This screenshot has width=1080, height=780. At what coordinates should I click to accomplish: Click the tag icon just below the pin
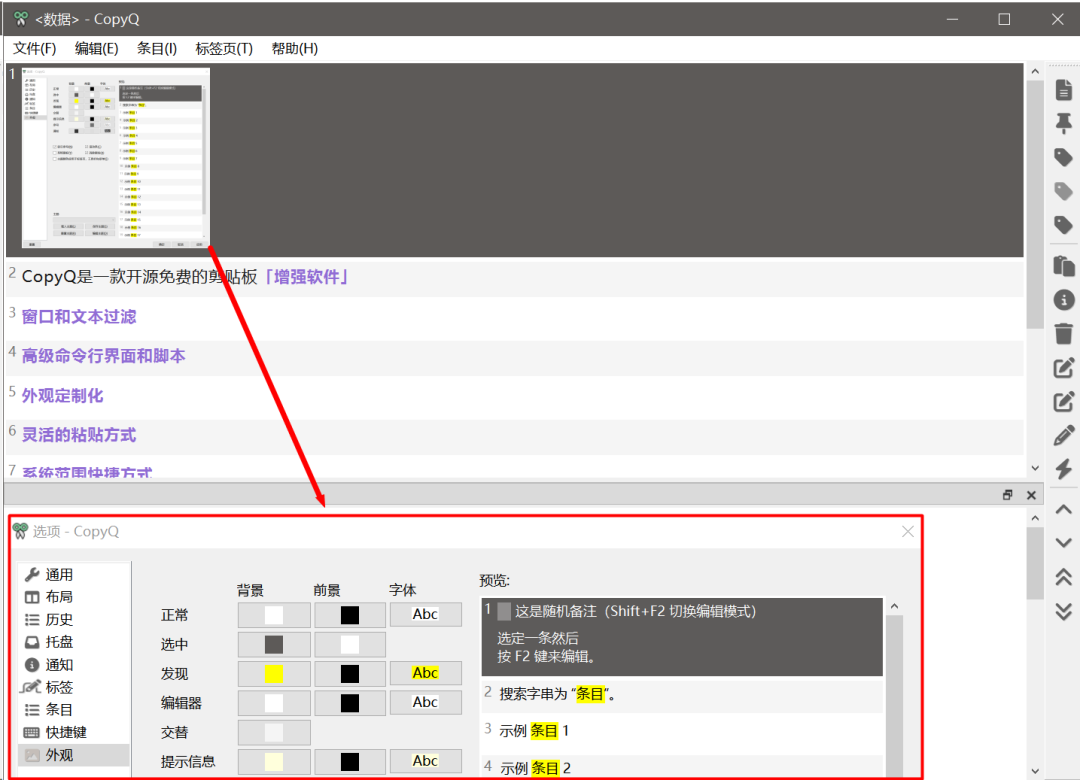tap(1063, 157)
